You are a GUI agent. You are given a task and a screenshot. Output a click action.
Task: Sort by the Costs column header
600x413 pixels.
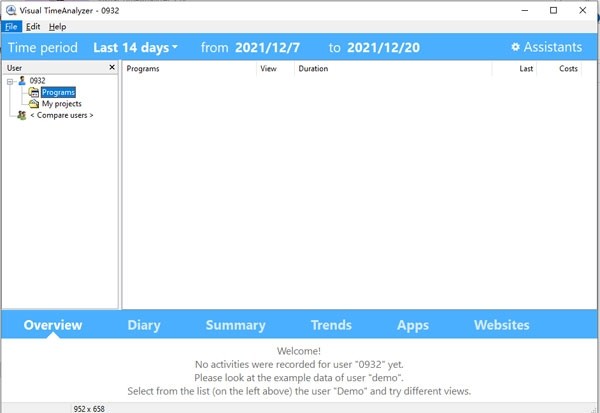[559, 69]
